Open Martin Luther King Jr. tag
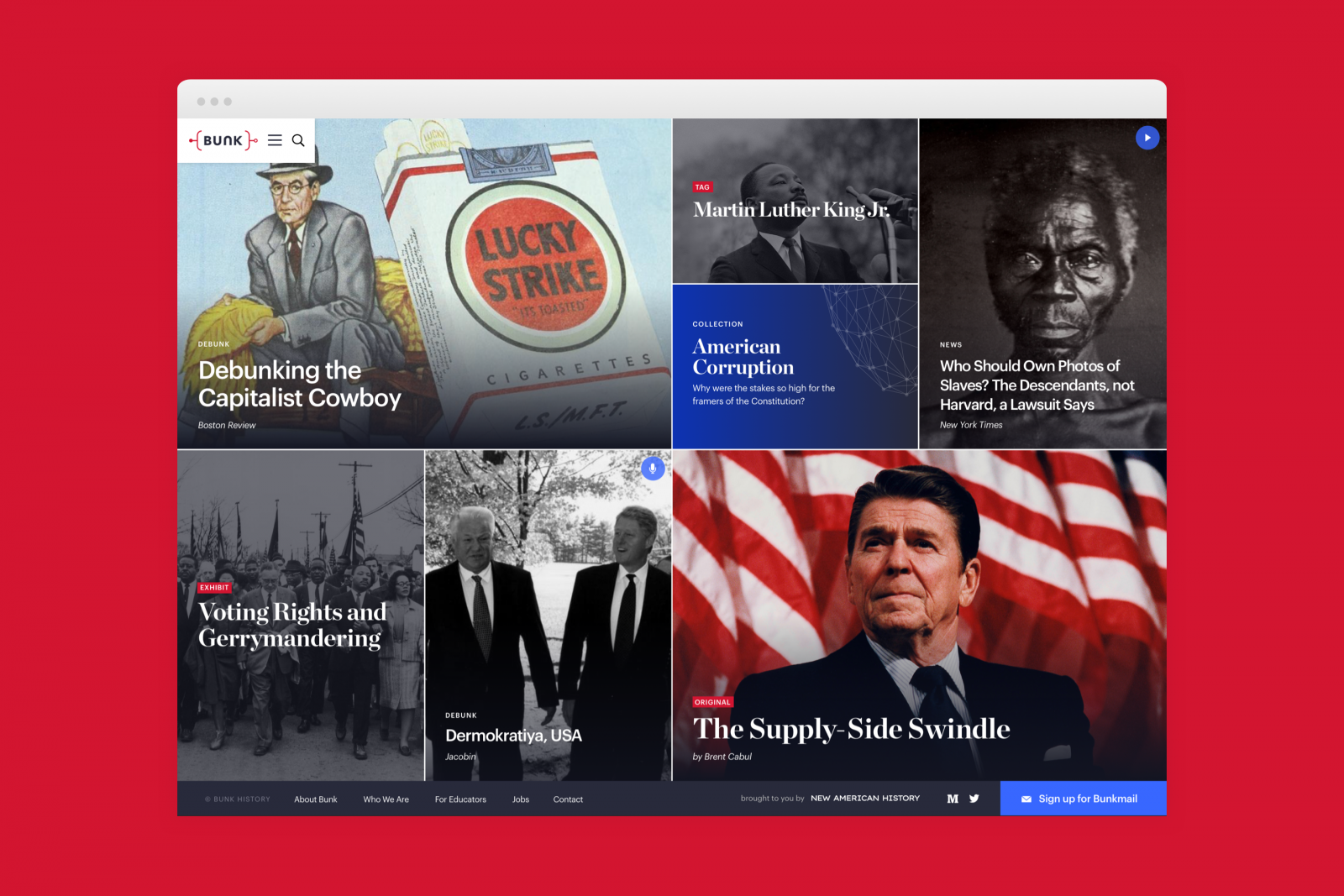 [791, 210]
